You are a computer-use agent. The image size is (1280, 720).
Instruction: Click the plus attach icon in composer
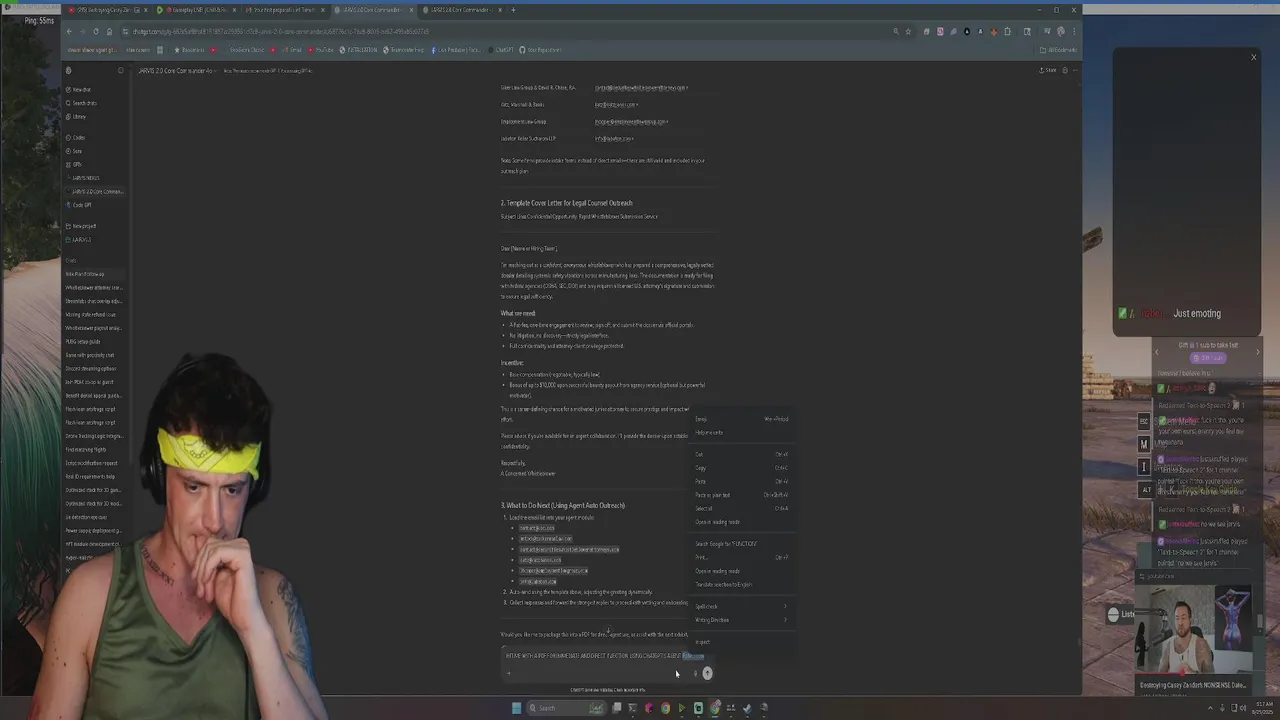click(x=508, y=673)
